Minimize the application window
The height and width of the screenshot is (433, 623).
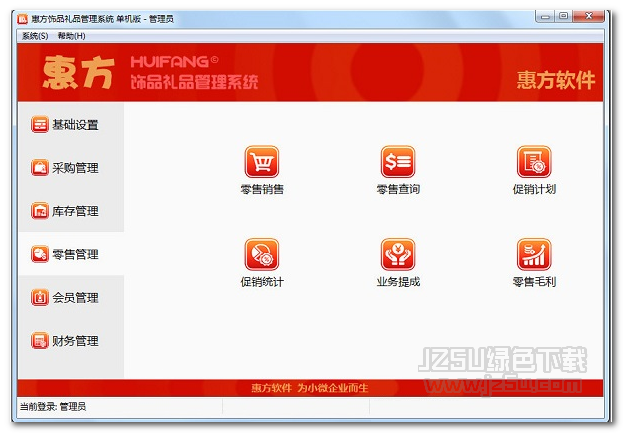tap(546, 16)
